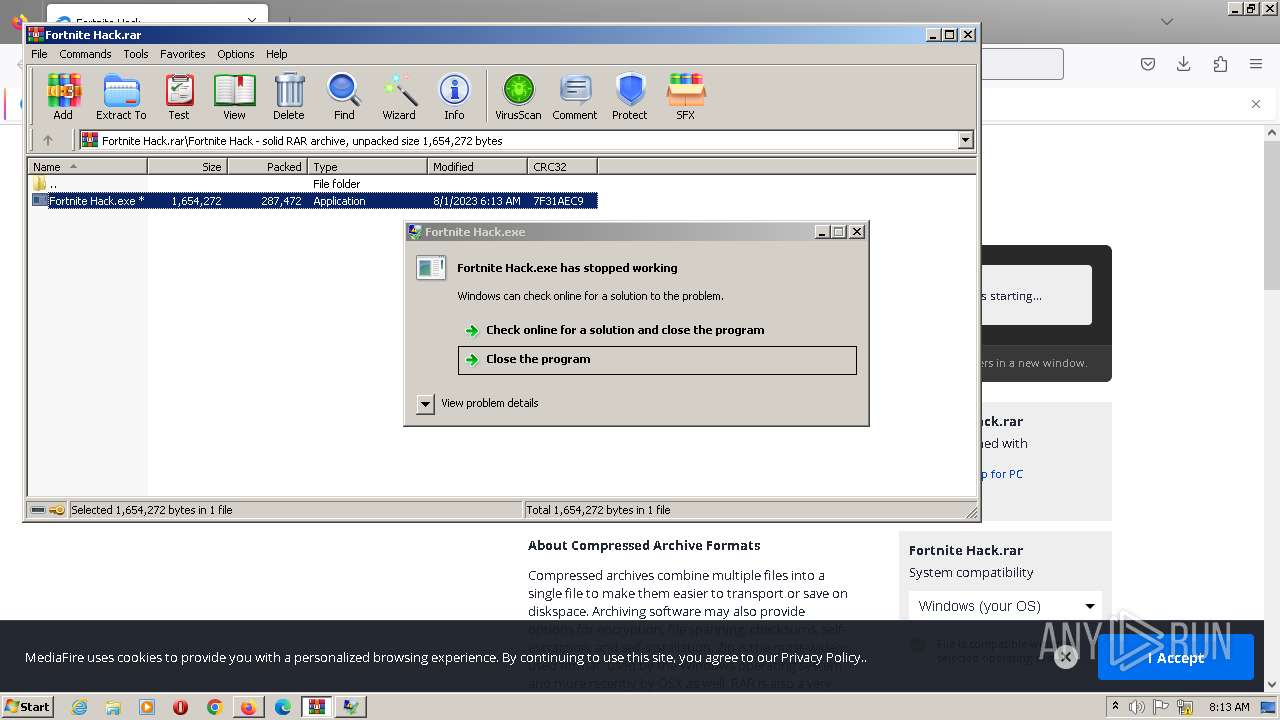
Task: Sort by the Size column header
Action: 188,167
